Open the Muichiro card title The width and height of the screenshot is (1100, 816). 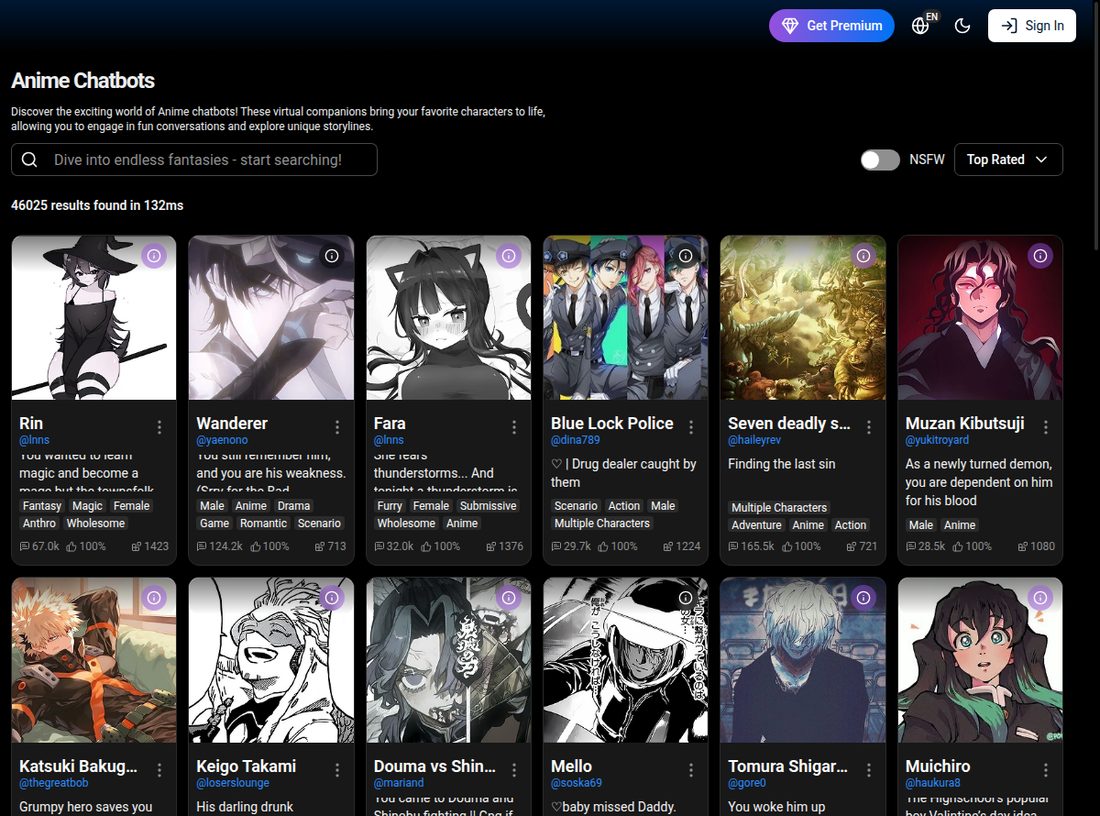point(937,766)
